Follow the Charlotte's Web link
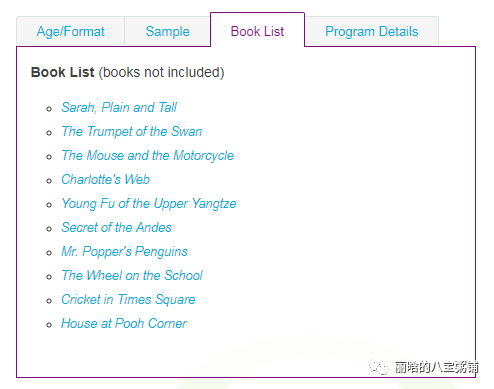Viewport: 494px width, 389px height. 105,179
